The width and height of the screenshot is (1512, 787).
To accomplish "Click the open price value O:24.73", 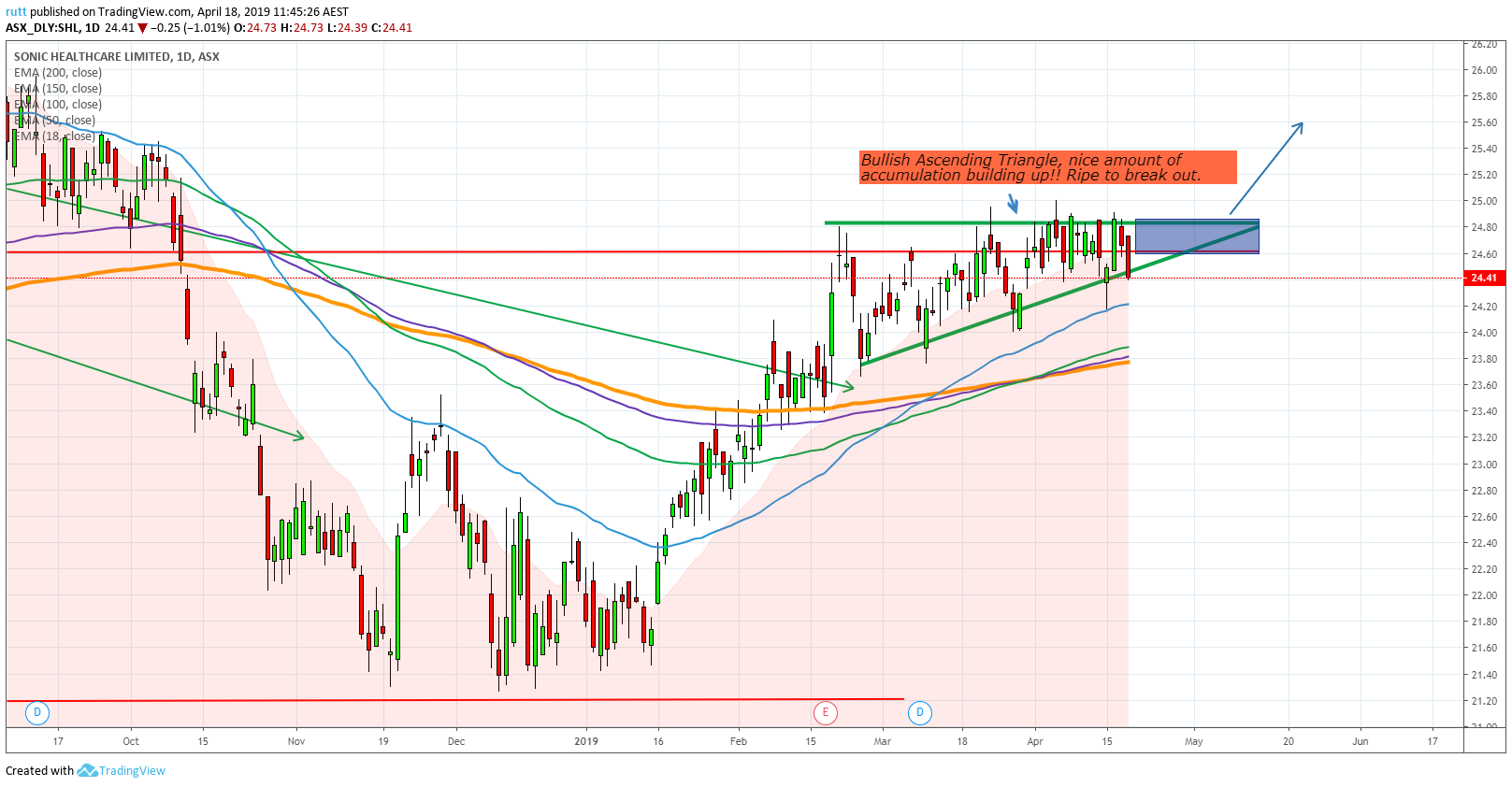I will pyautogui.click(x=254, y=28).
